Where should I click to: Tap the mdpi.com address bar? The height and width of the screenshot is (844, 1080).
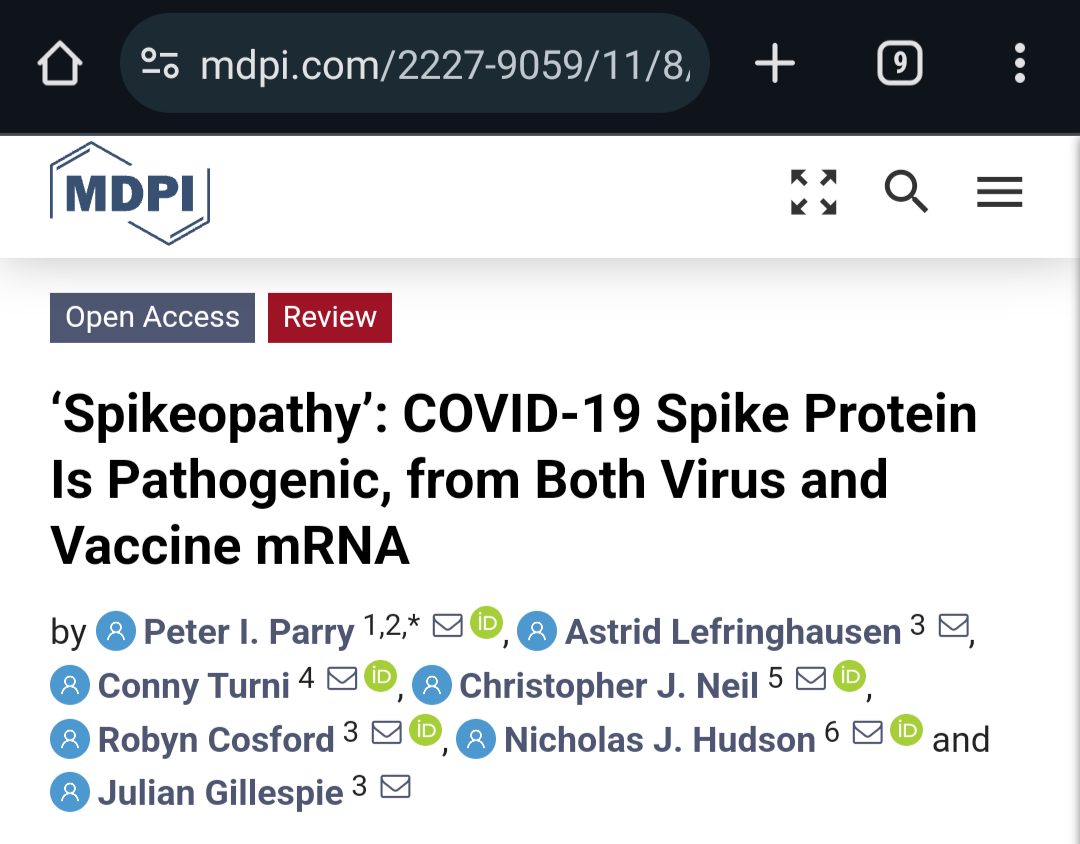coord(450,65)
